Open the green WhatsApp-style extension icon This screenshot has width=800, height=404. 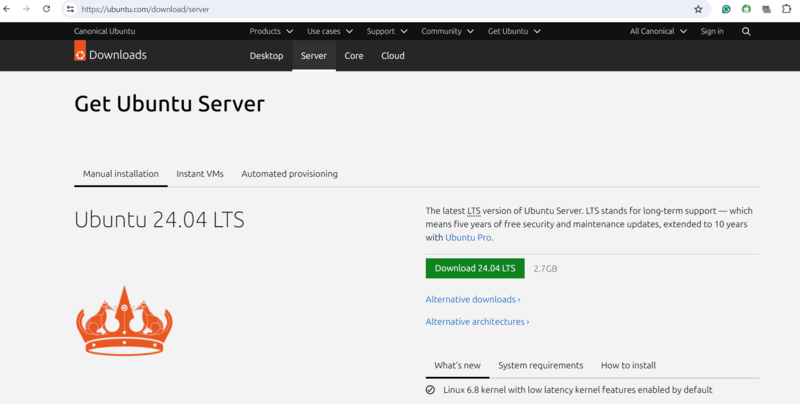726,9
